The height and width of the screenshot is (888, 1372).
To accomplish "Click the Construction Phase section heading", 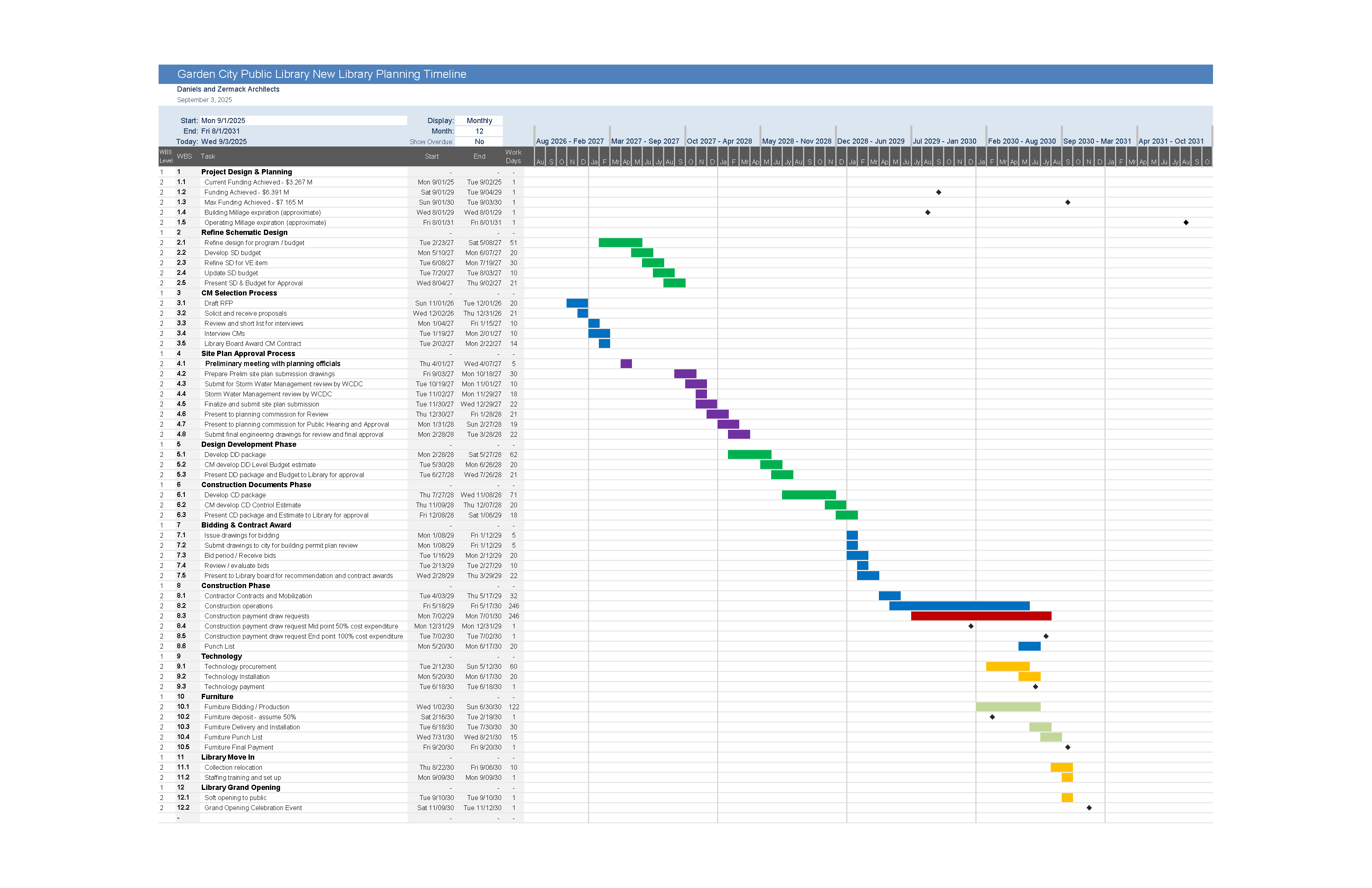I will point(235,586).
